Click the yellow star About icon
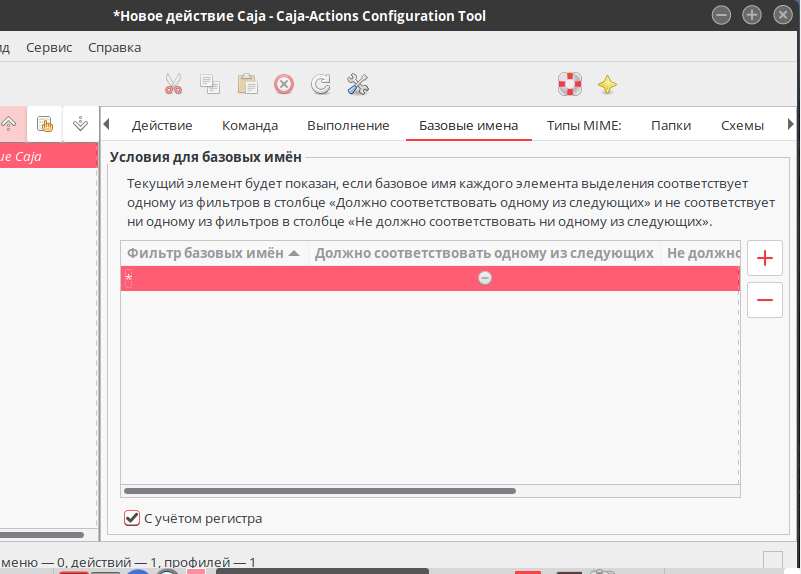Image resolution: width=801 pixels, height=574 pixels. [x=607, y=84]
